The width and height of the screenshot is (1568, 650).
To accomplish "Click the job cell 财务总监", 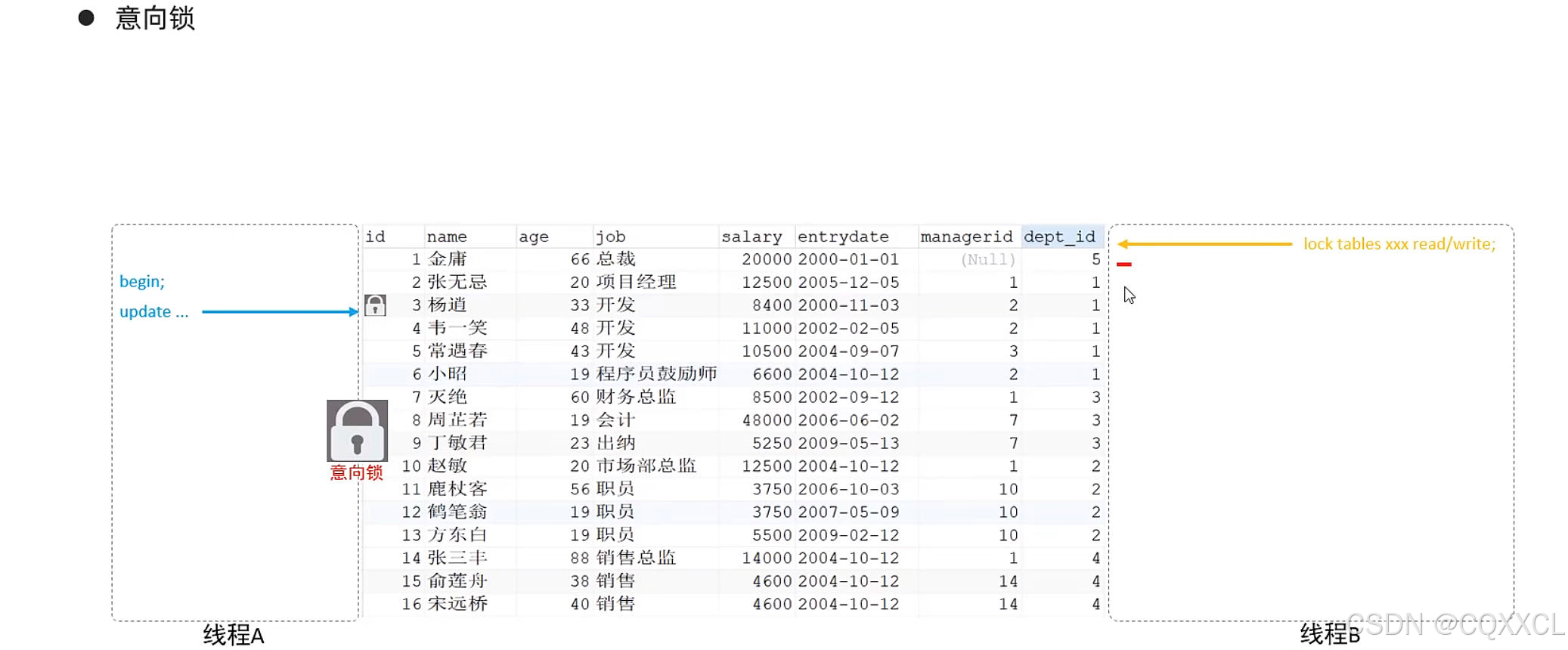I will pyautogui.click(x=637, y=397).
